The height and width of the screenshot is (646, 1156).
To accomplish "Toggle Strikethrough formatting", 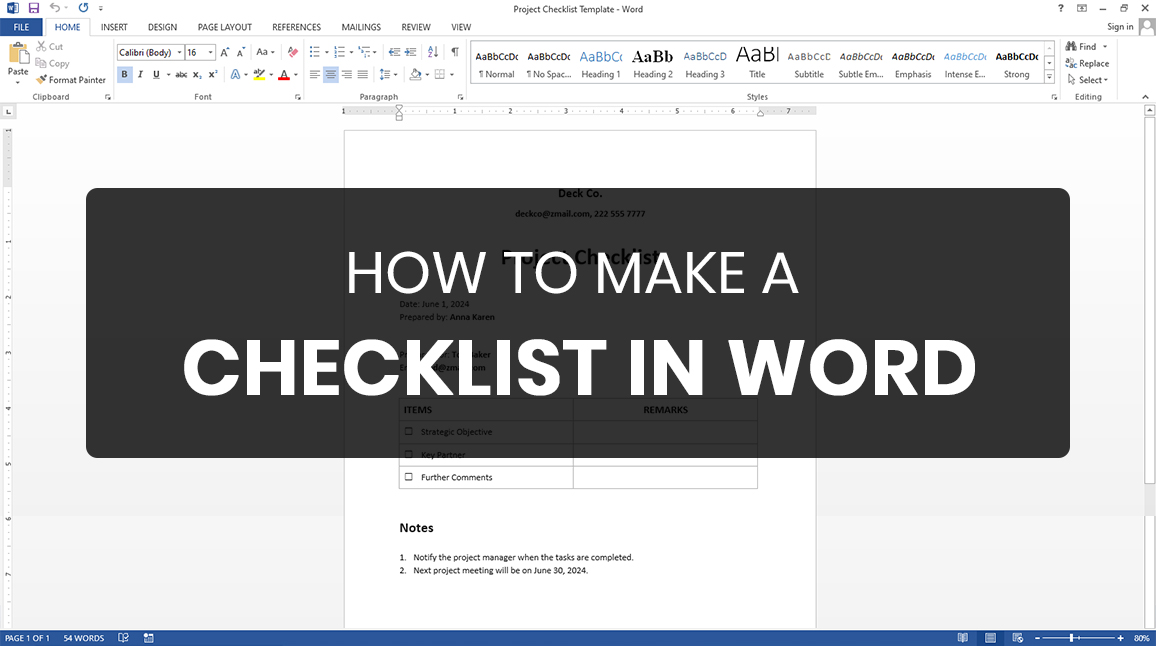I will (x=181, y=74).
